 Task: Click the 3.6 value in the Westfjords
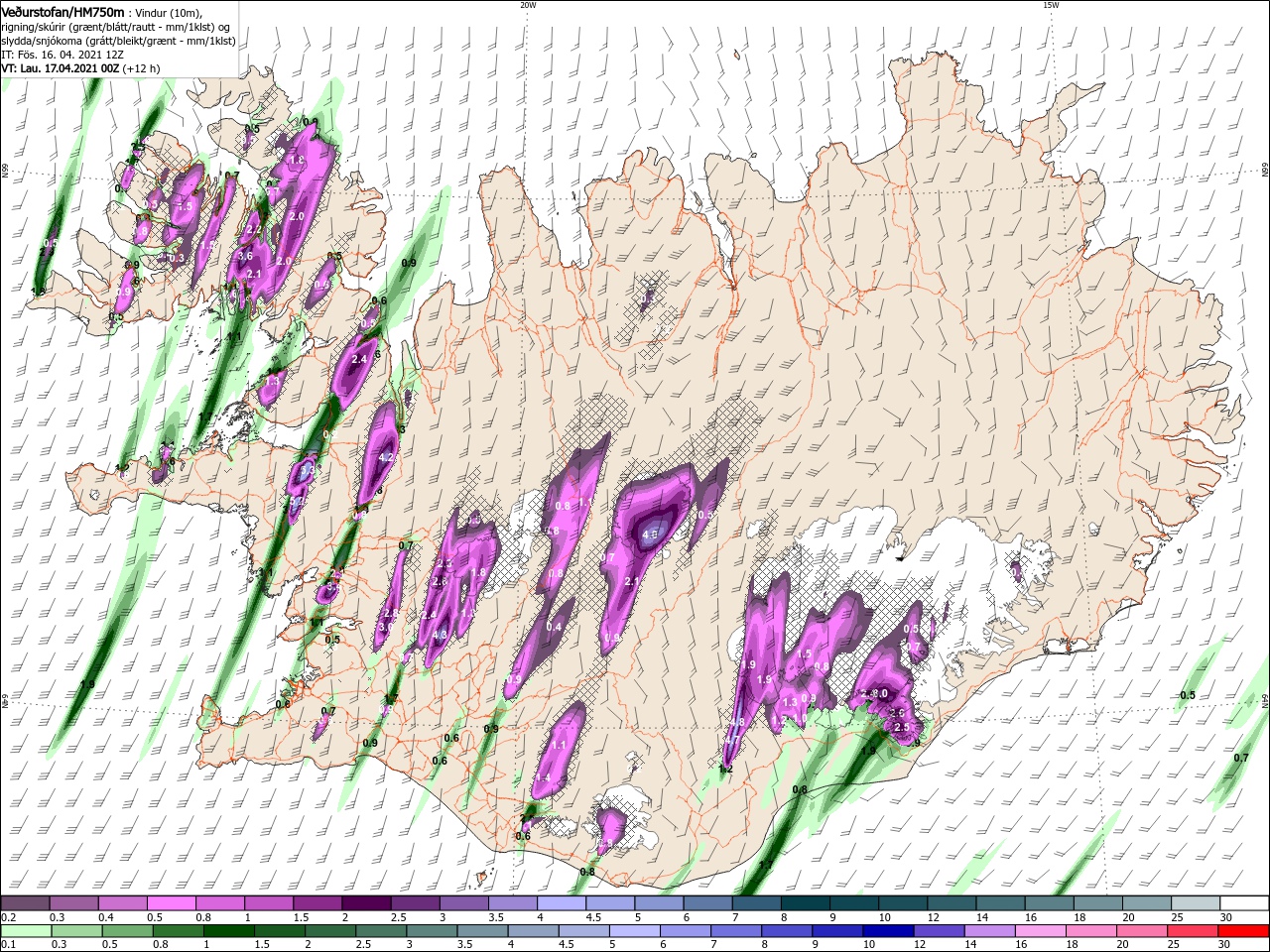246,256
